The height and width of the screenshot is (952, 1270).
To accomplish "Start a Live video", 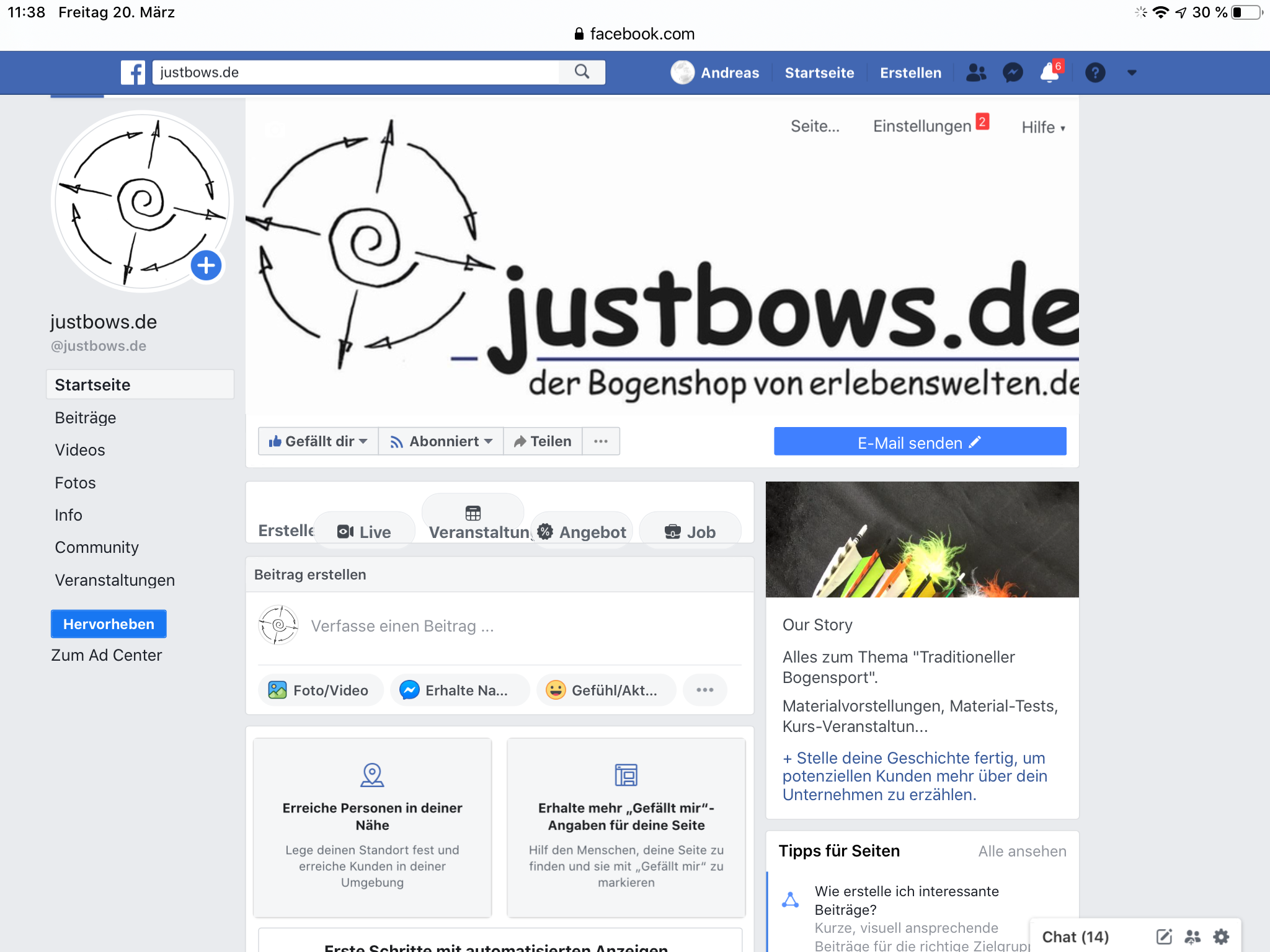I will (x=364, y=532).
